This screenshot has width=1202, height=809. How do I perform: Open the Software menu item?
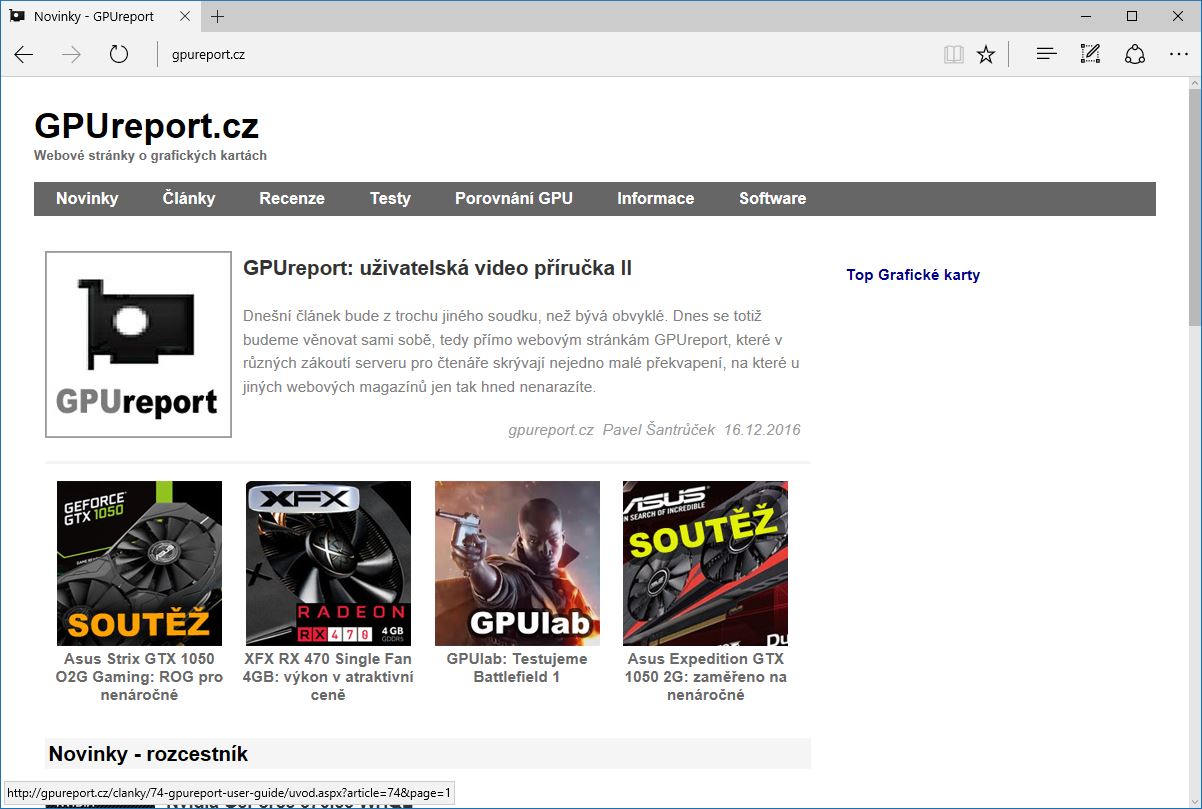click(x=773, y=198)
